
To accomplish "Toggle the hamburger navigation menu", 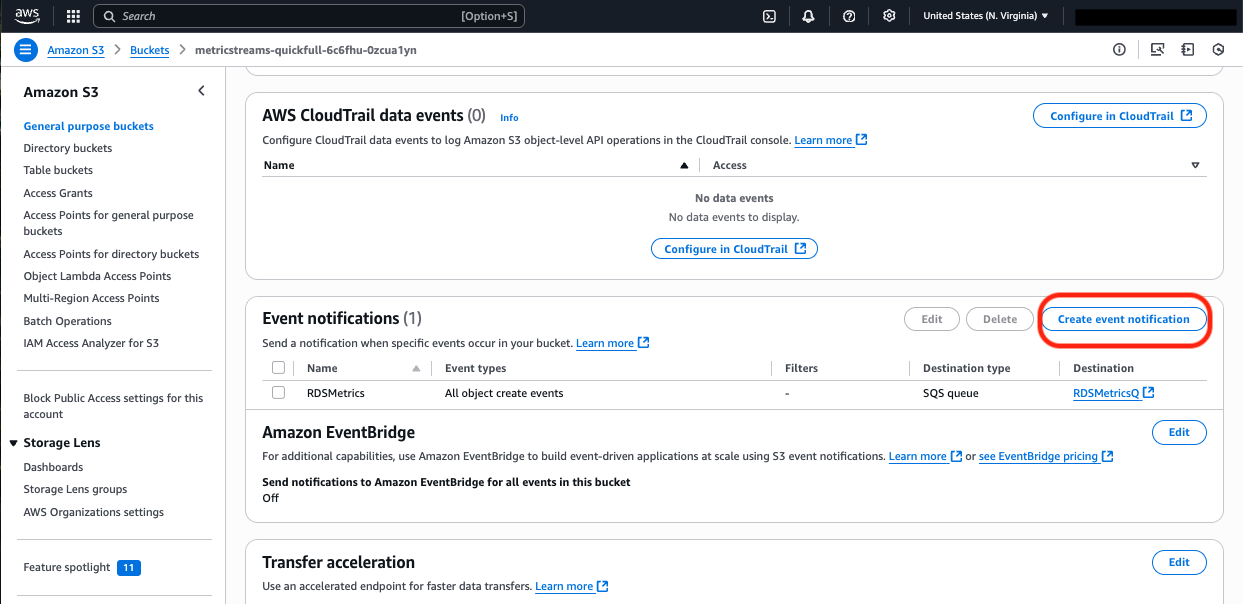I will [x=26, y=50].
